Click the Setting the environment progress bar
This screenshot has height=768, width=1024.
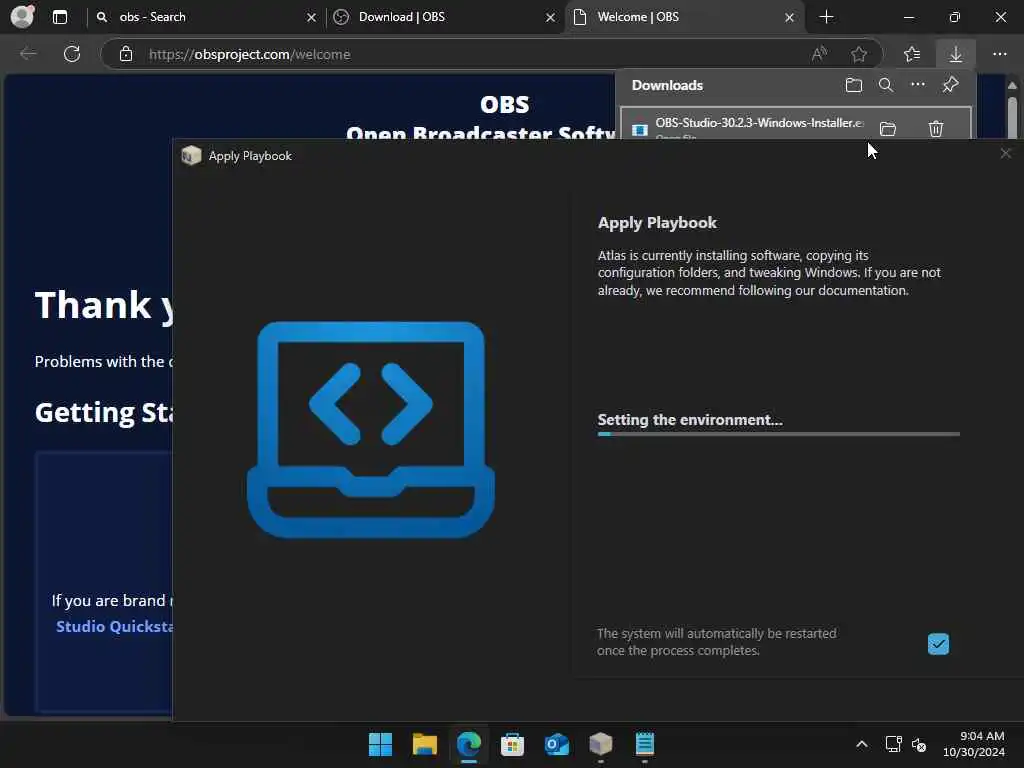click(x=778, y=434)
